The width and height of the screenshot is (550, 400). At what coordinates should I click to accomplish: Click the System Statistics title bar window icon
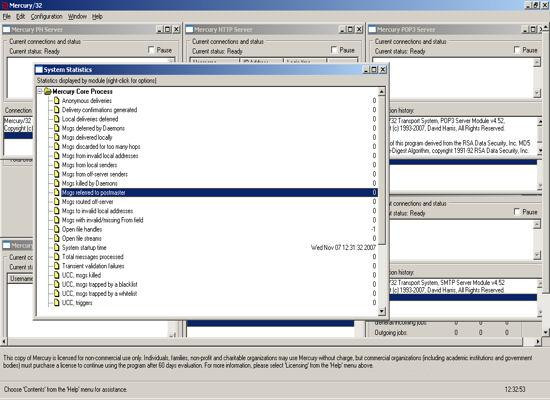click(39, 69)
